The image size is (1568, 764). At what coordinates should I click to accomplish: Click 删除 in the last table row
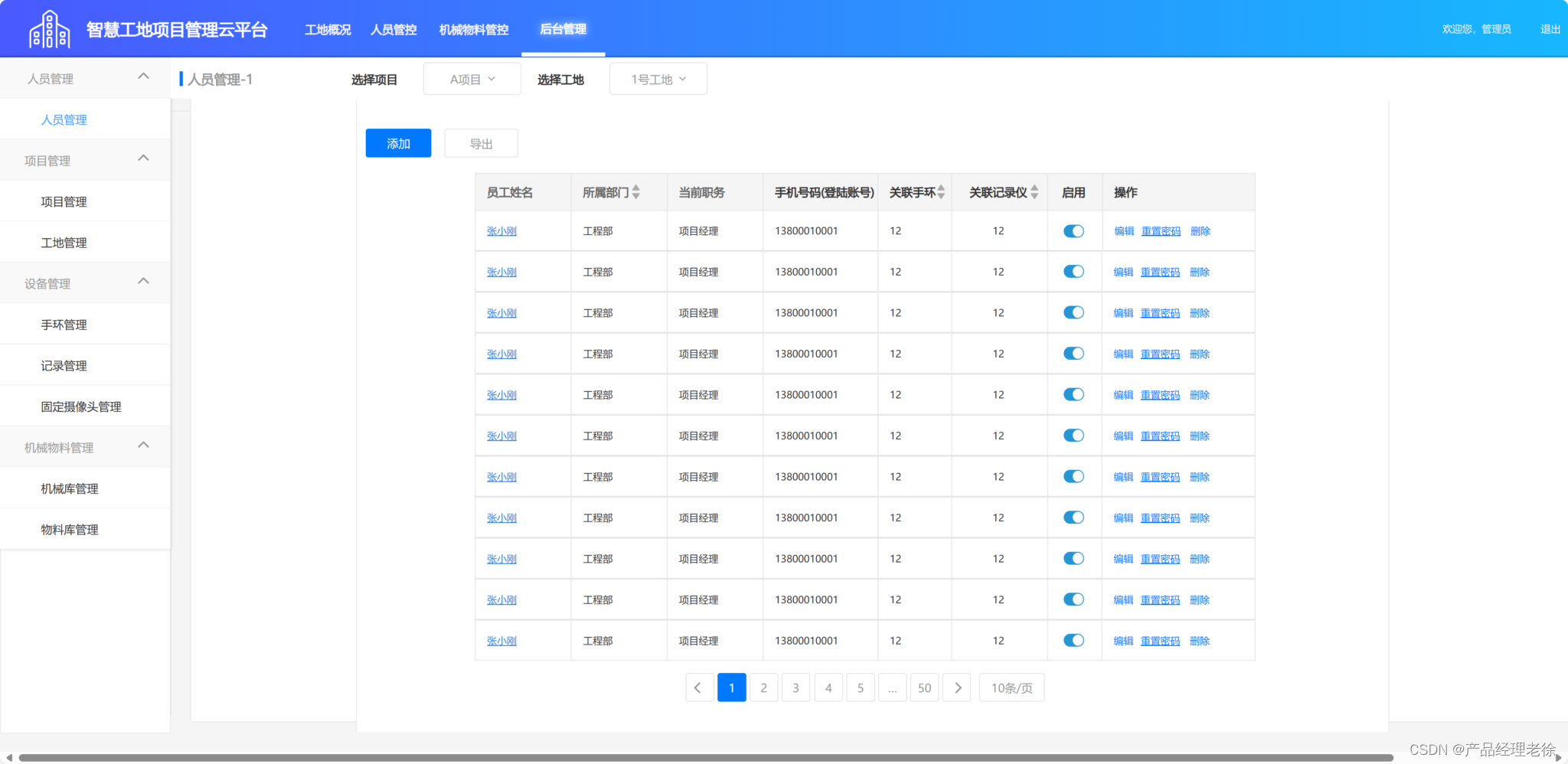(1200, 641)
